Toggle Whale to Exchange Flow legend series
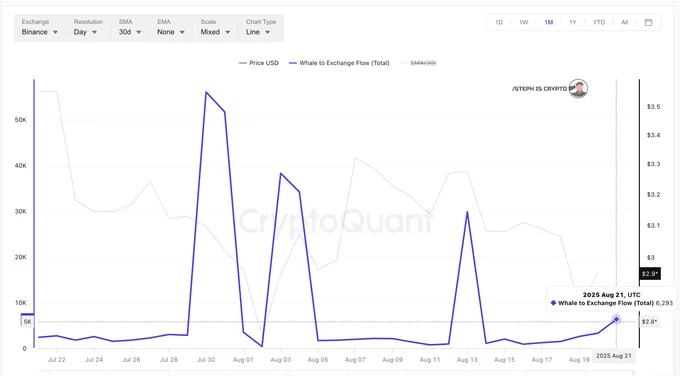Screen dimensions: 680x376 tap(339, 63)
